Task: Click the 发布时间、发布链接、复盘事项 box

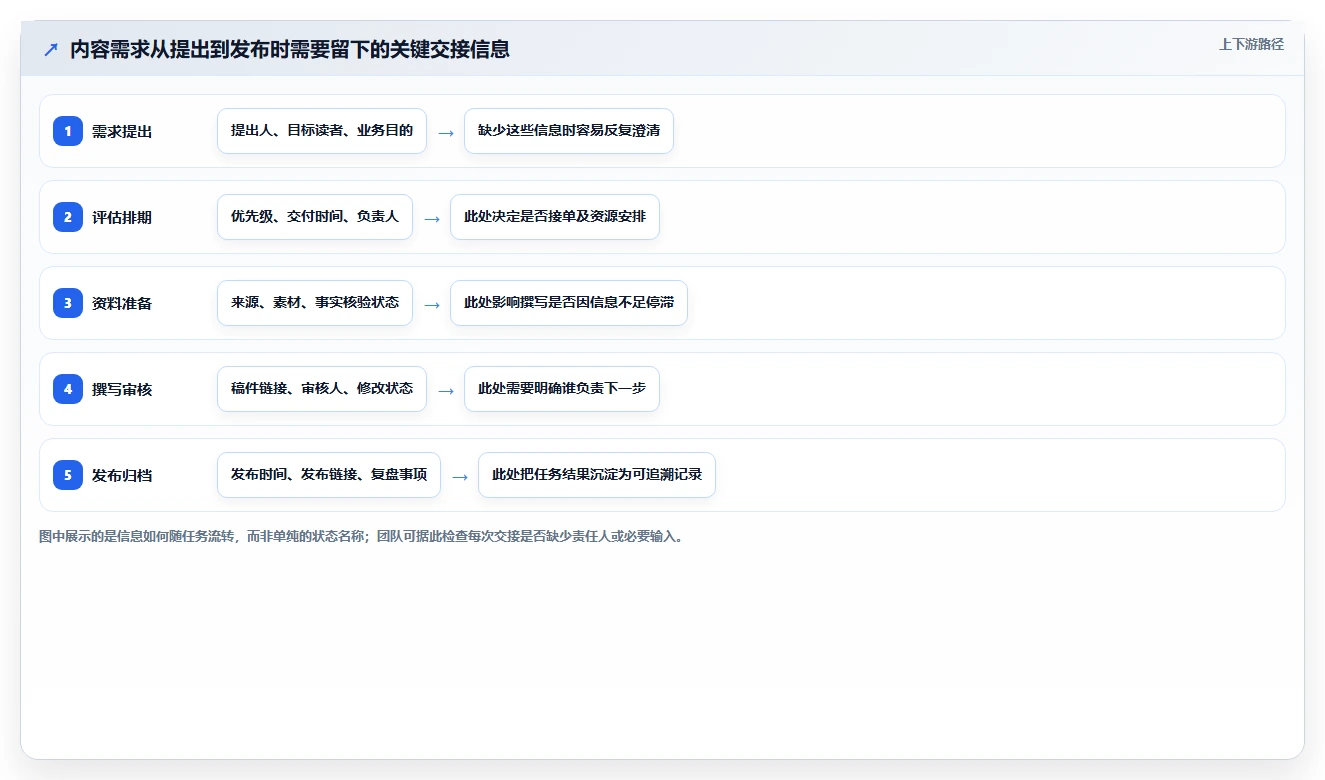Action: click(x=329, y=475)
